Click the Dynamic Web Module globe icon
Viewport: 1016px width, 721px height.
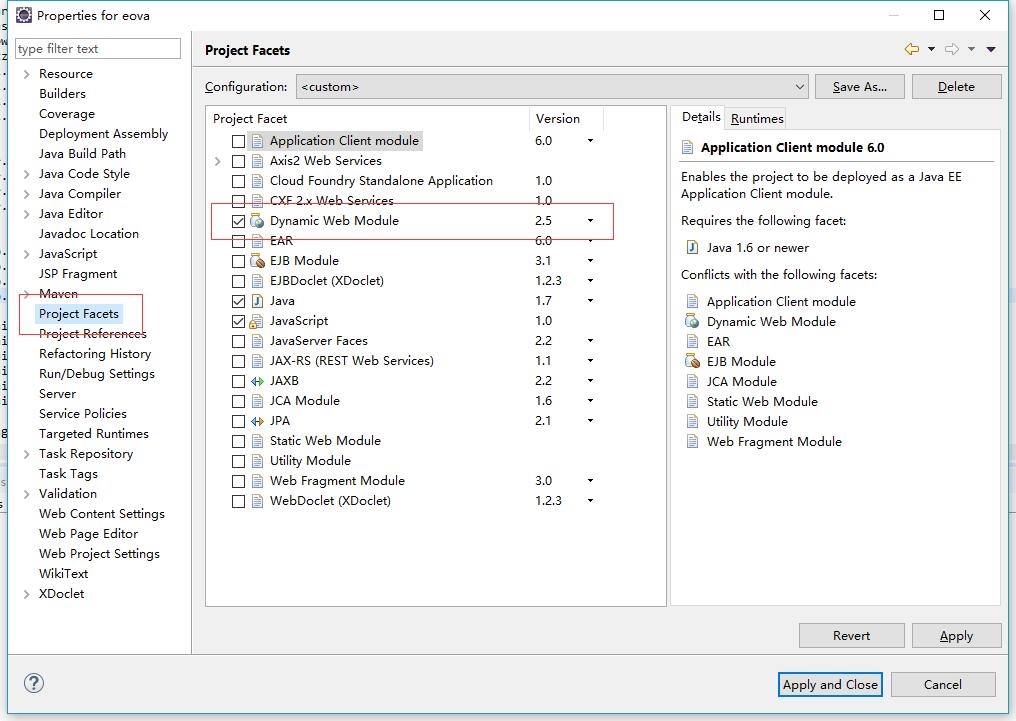[x=256, y=221]
